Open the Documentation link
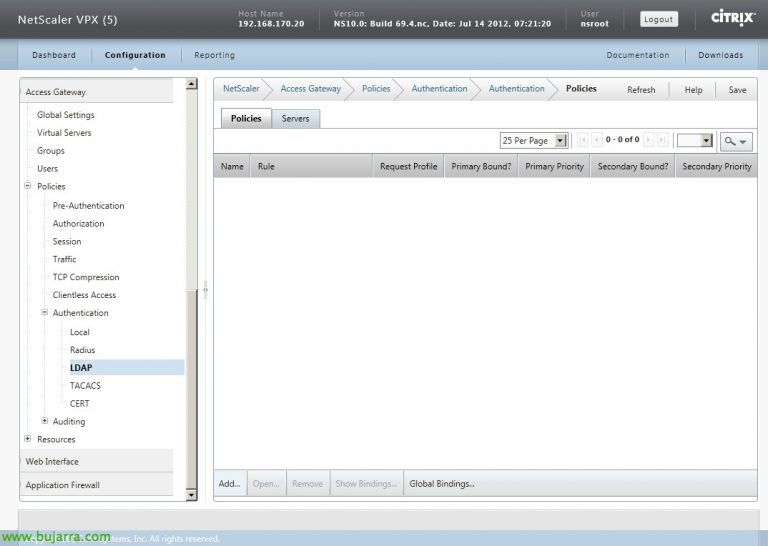768x546 pixels. coord(638,55)
